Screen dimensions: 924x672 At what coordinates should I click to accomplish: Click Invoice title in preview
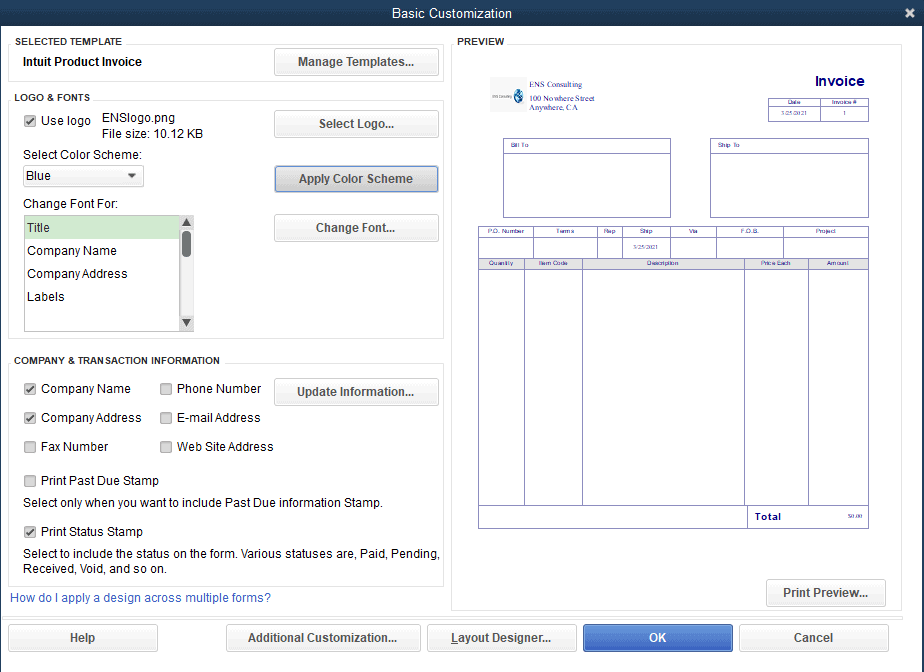[x=839, y=81]
